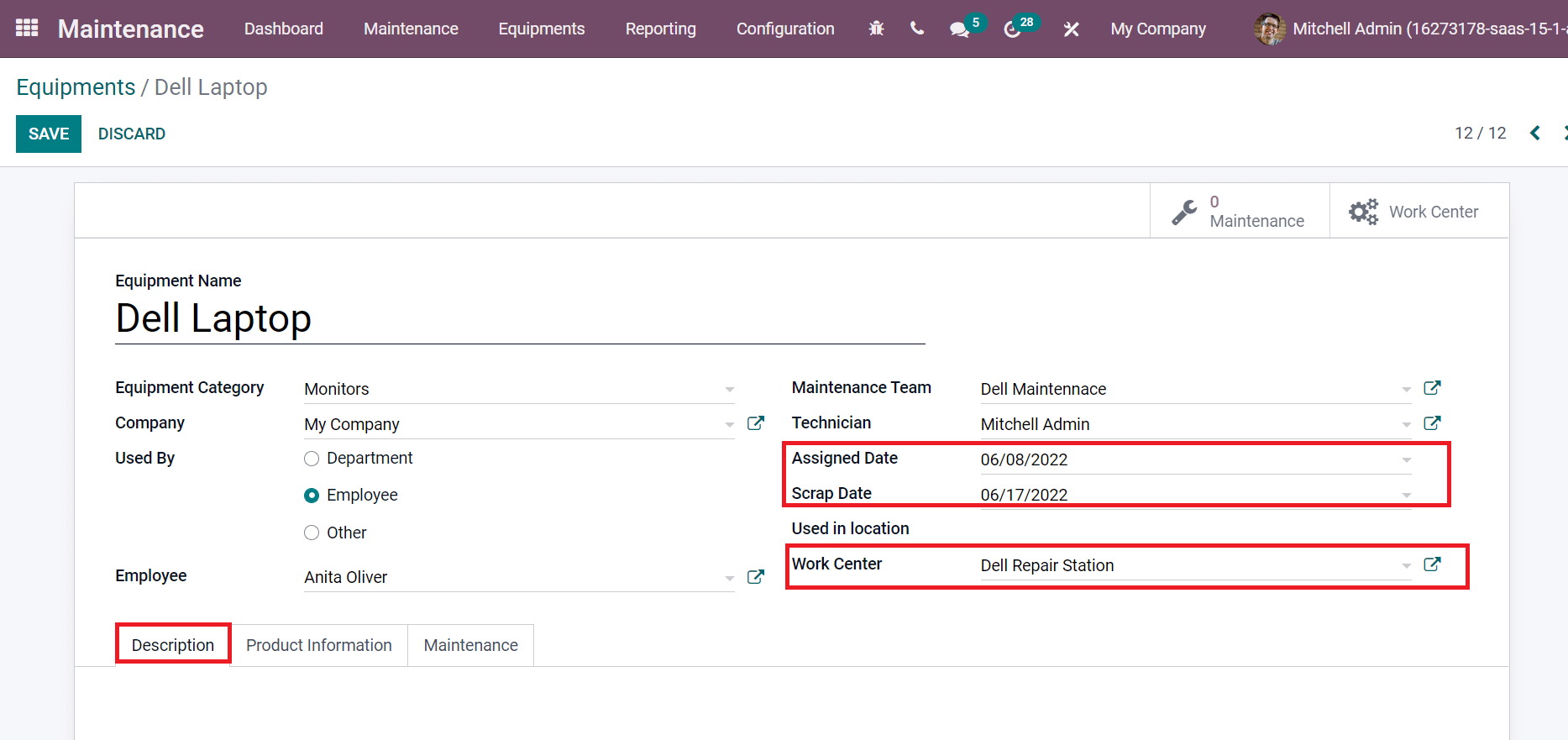Select the Other radio option
This screenshot has width=1568, height=740.
(312, 533)
